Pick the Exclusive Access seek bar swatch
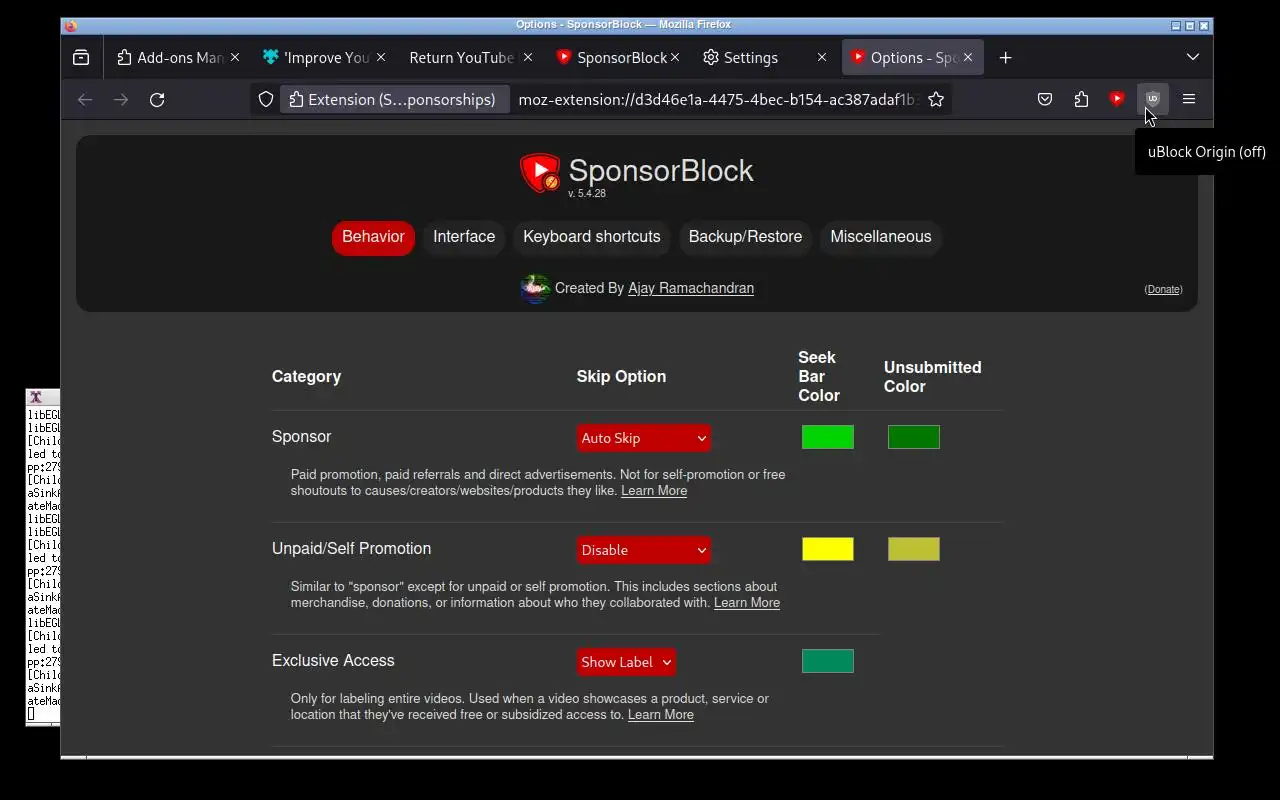 pos(828,661)
